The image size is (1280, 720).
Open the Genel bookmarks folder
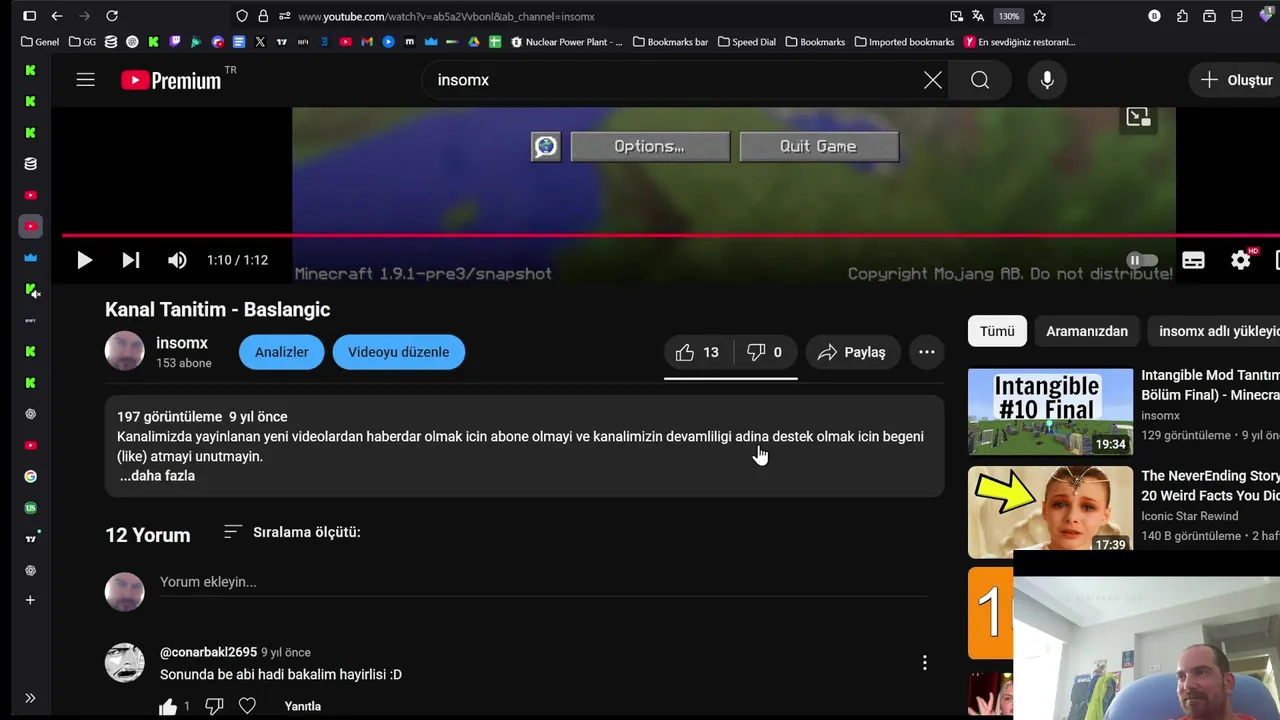pyautogui.click(x=40, y=42)
